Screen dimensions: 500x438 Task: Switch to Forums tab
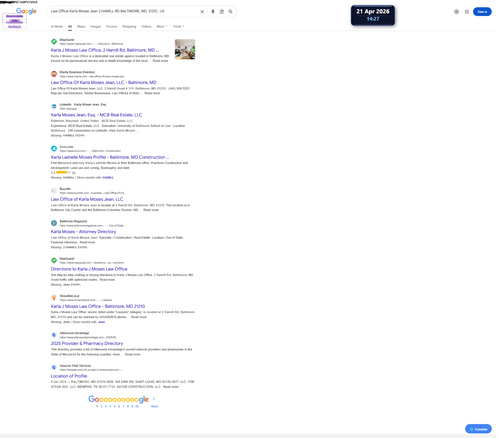click(112, 26)
